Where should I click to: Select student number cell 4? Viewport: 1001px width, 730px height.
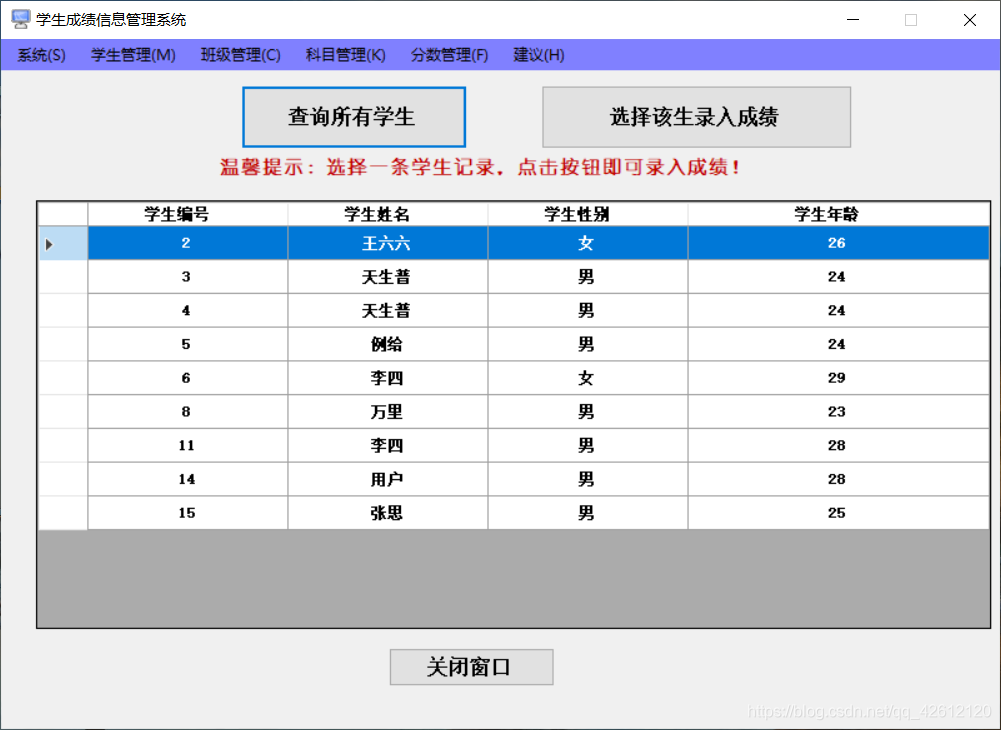pyautogui.click(x=188, y=311)
